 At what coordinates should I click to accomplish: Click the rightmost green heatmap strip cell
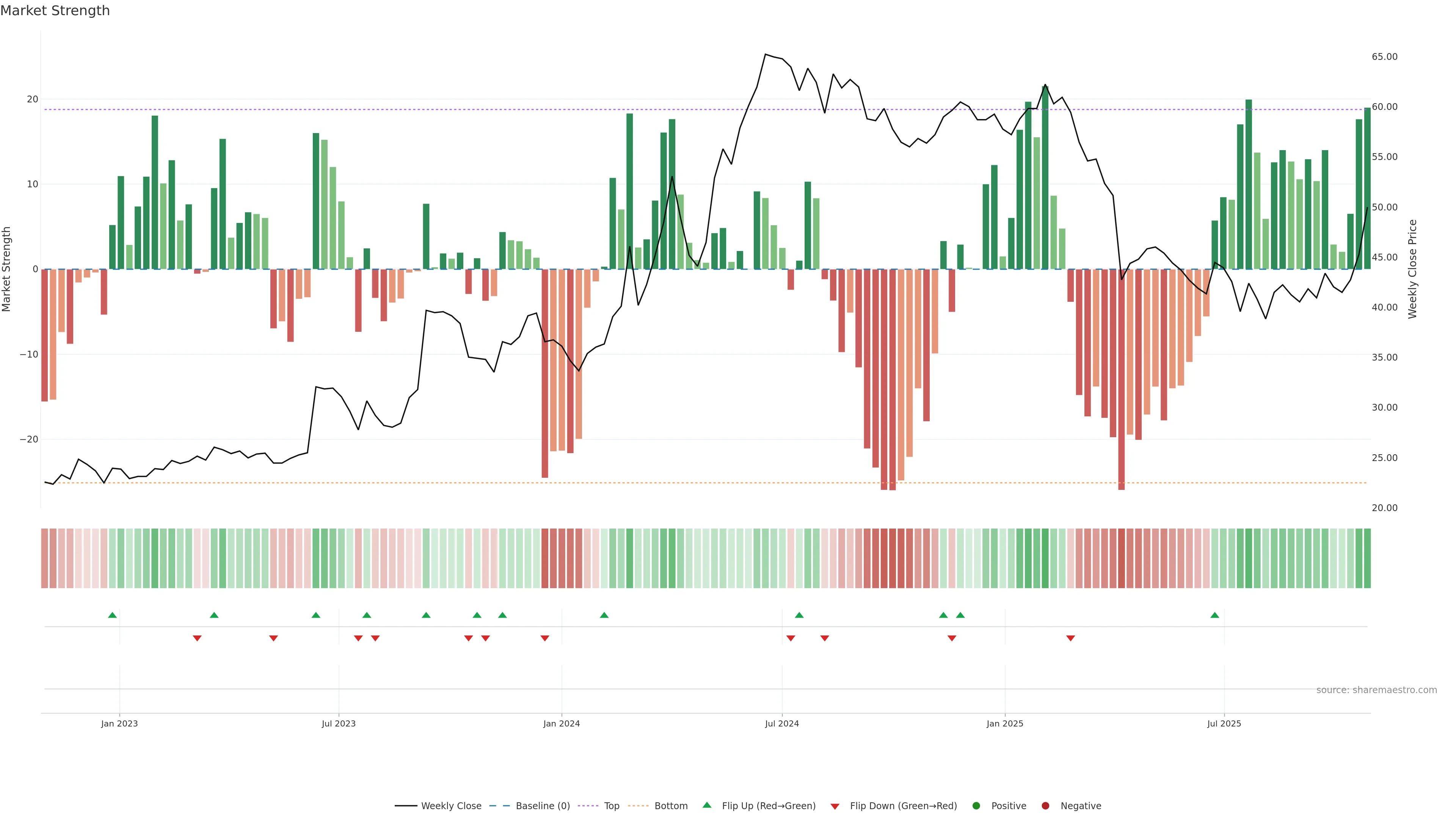[1367, 559]
